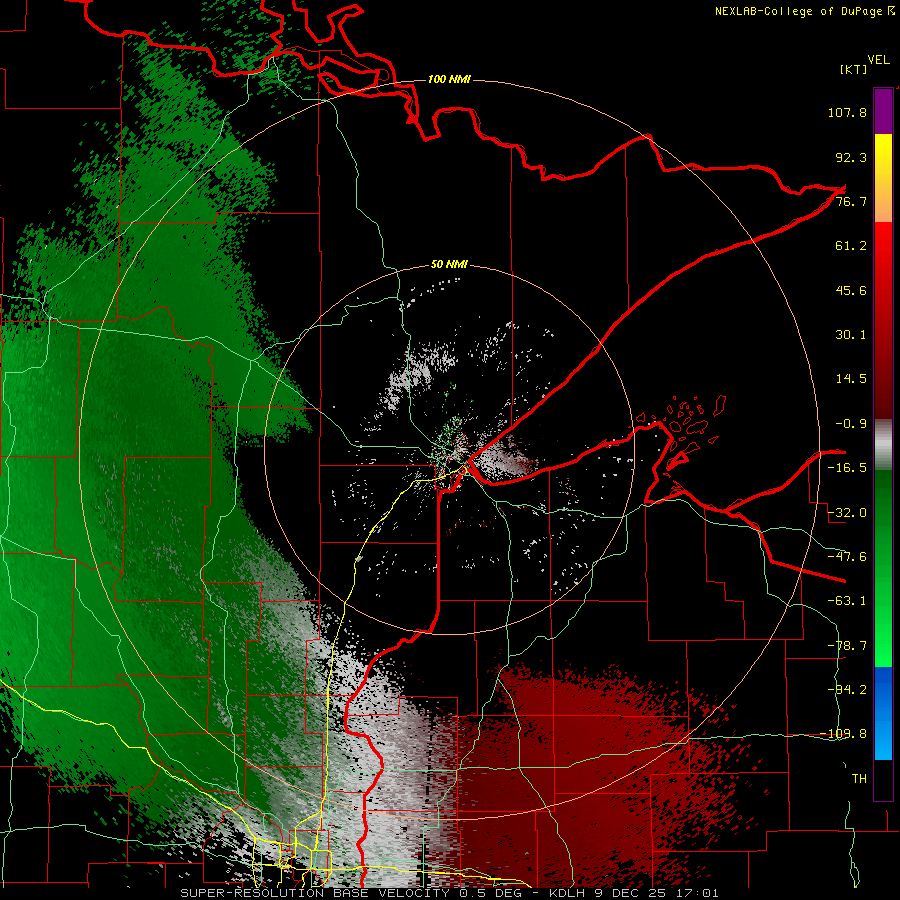The width and height of the screenshot is (900, 900).
Task: Click the [KT] units label
Action: (x=853, y=69)
